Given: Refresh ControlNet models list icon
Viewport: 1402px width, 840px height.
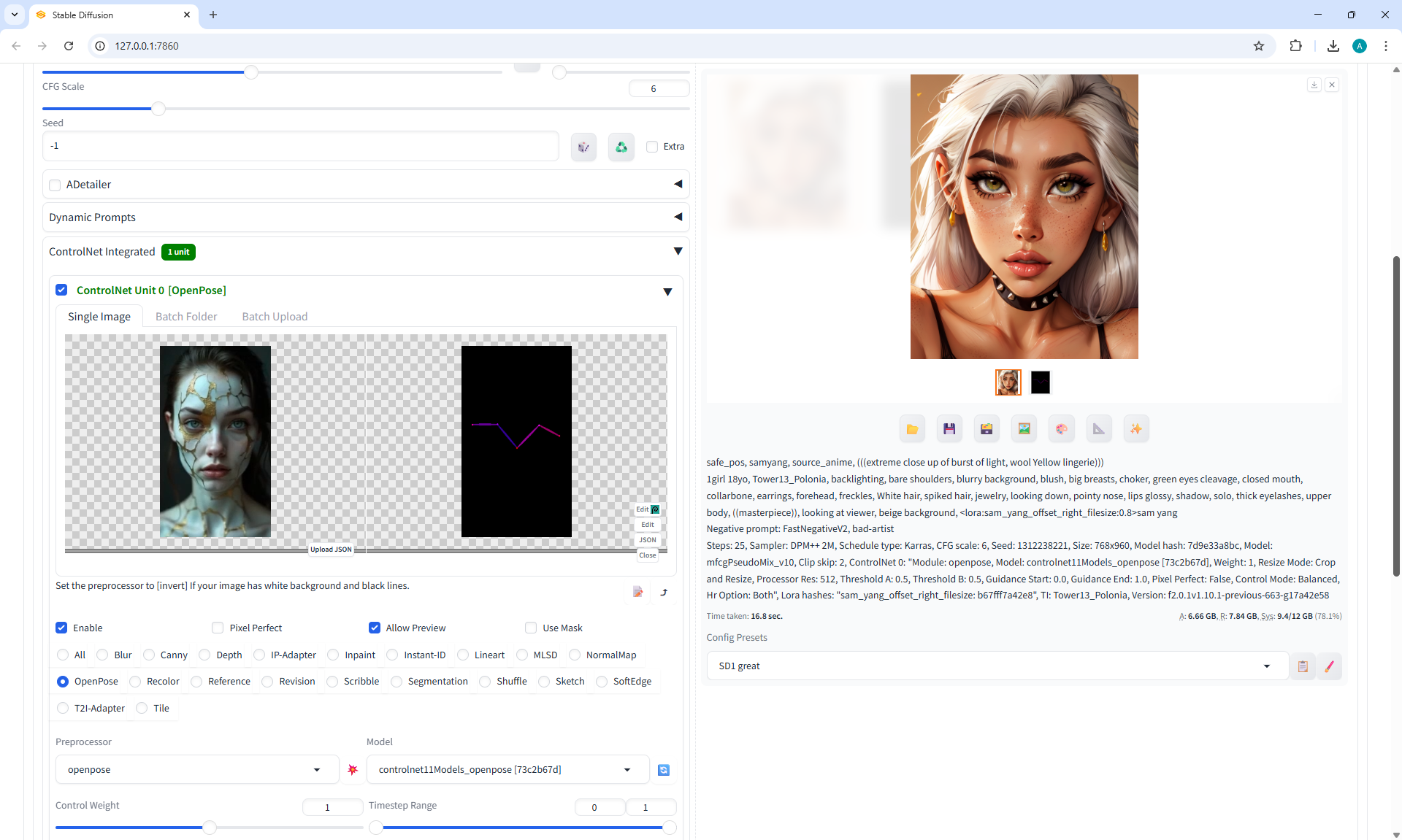Looking at the screenshot, I should [x=663, y=770].
